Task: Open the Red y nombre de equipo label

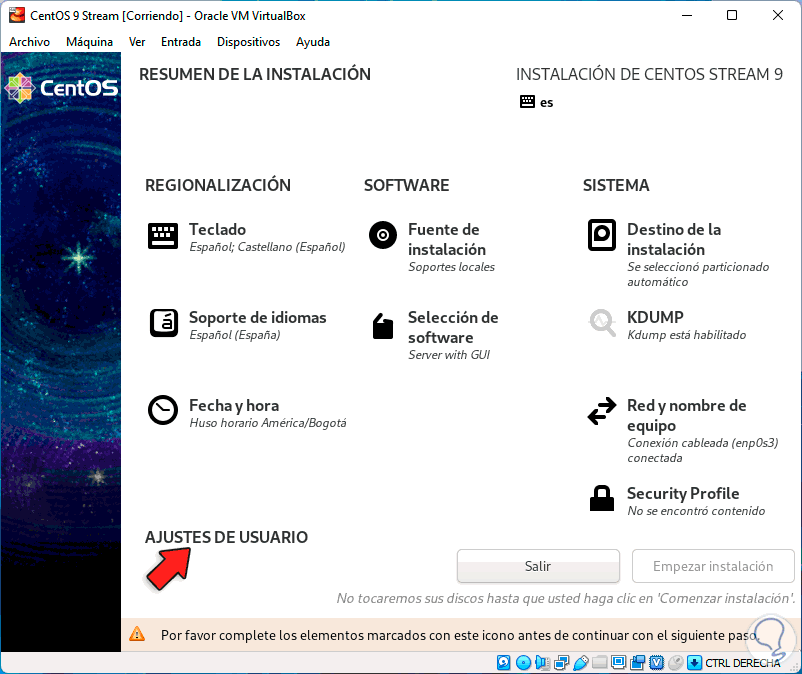Action: [686, 415]
